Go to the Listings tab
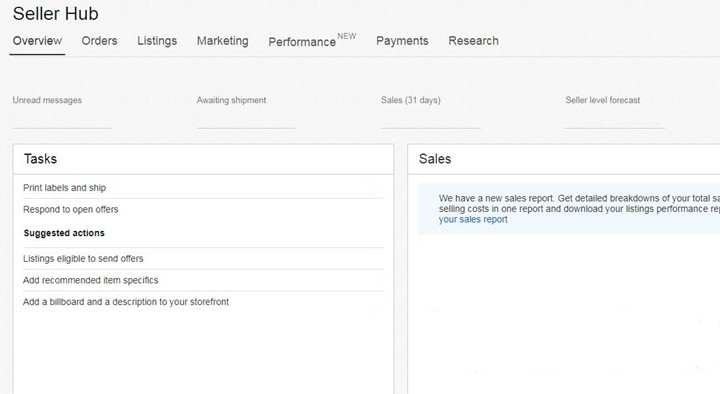 point(157,41)
